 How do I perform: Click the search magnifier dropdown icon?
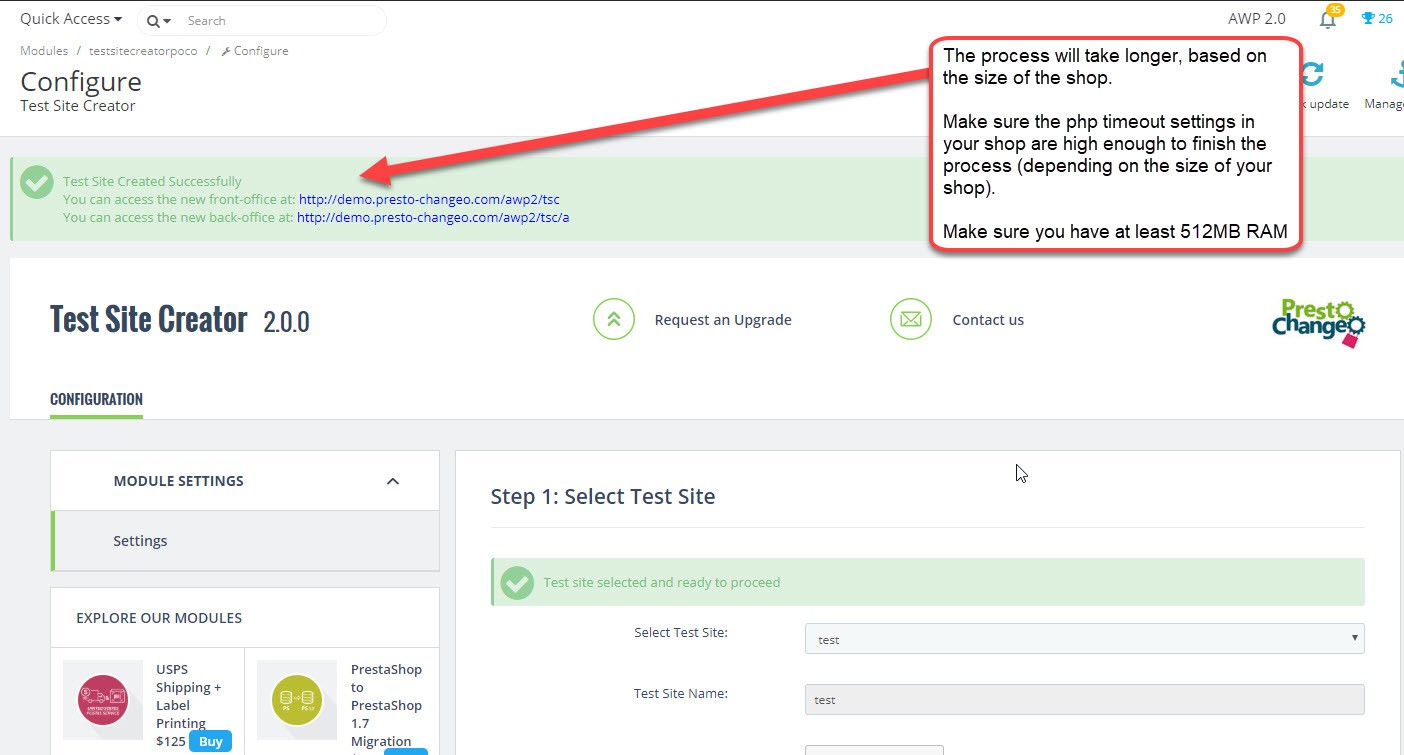point(157,21)
